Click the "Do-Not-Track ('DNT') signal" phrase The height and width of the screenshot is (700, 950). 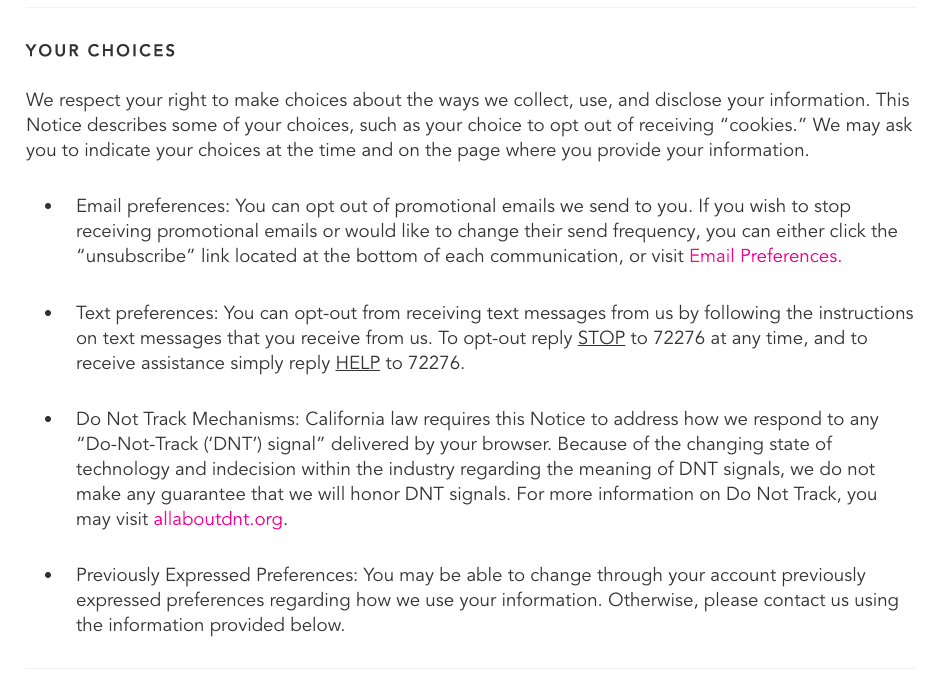(x=201, y=444)
